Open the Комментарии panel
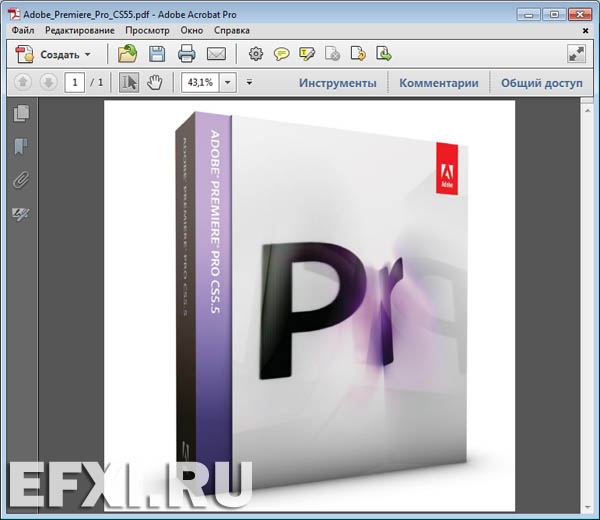600x520 pixels. pos(439,83)
